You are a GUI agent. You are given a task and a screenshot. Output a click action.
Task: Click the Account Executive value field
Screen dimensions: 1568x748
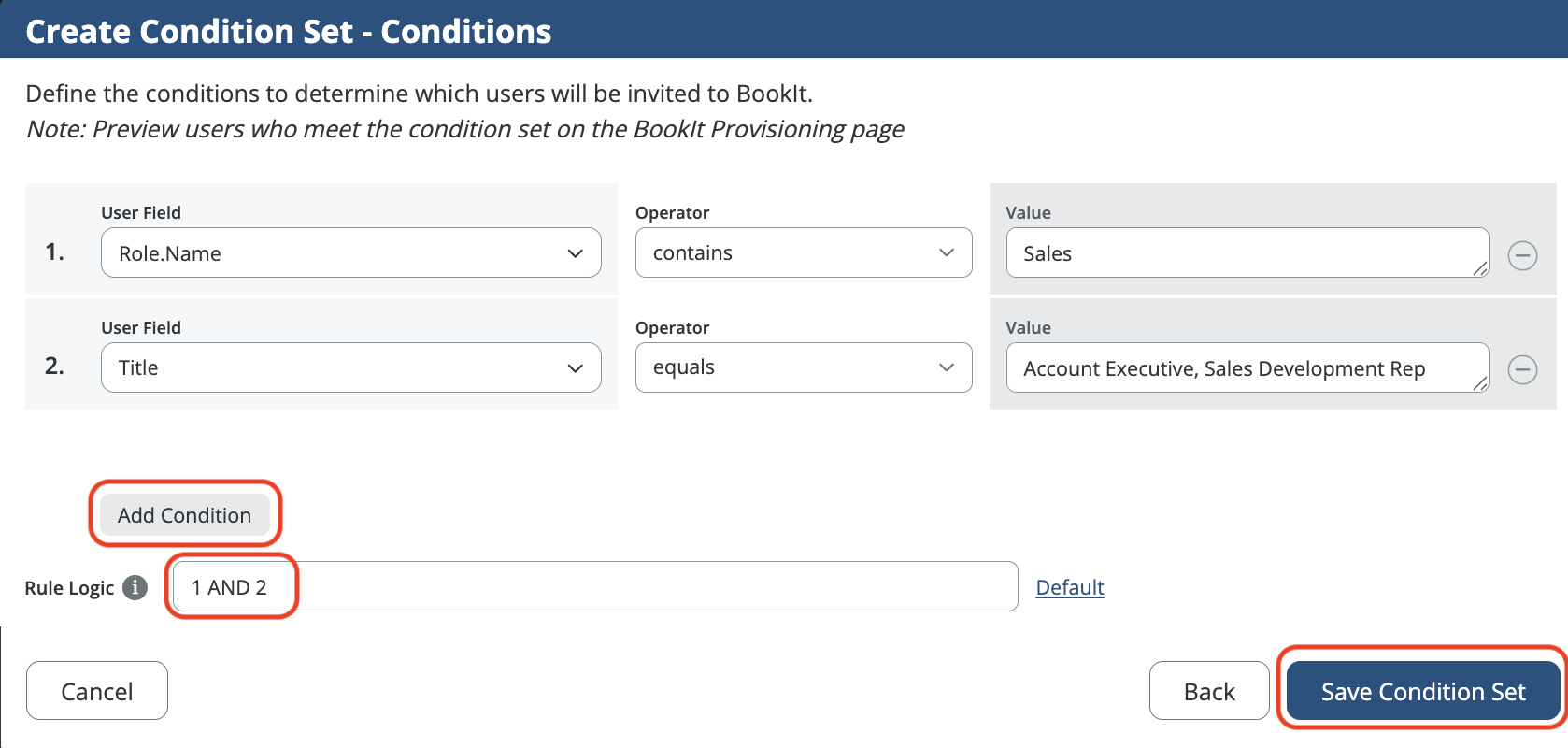(1233, 368)
